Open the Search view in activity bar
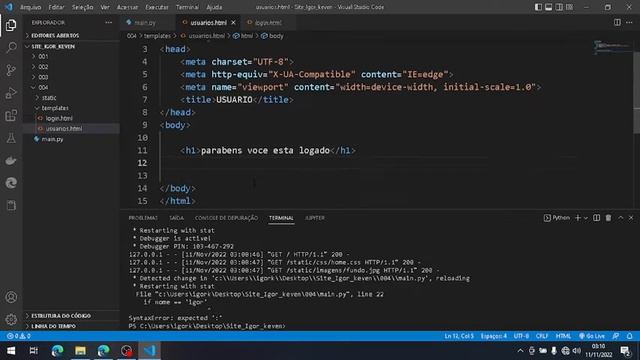This screenshot has width=640, height=360. pyautogui.click(x=11, y=48)
